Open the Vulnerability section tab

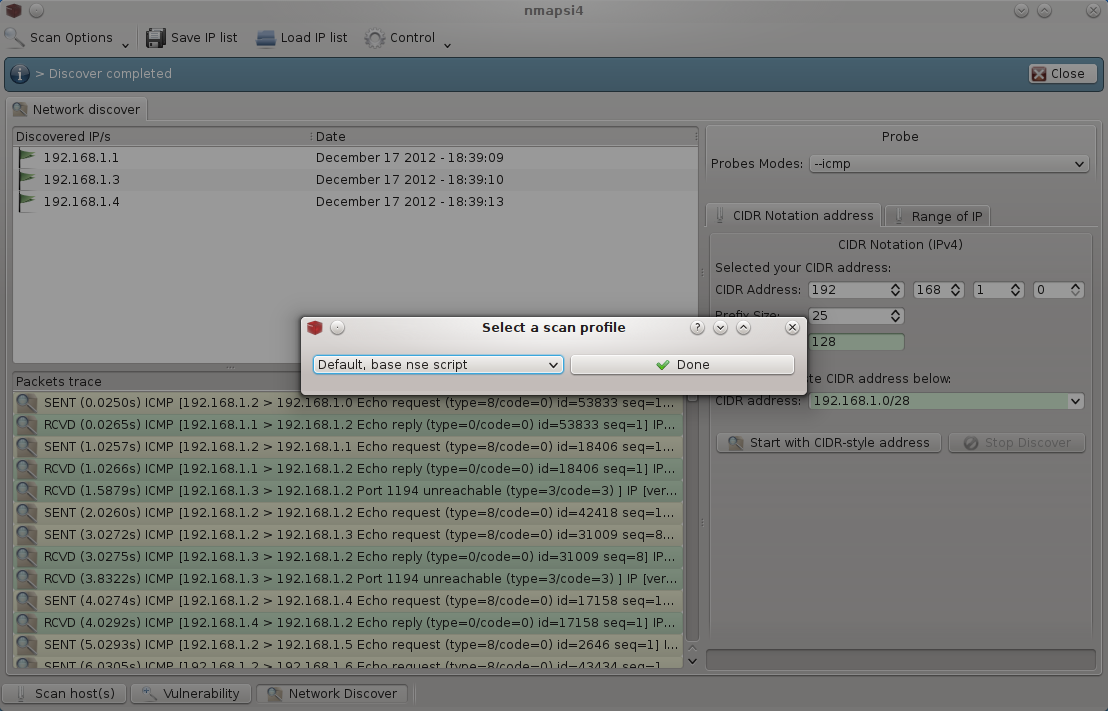click(x=191, y=694)
